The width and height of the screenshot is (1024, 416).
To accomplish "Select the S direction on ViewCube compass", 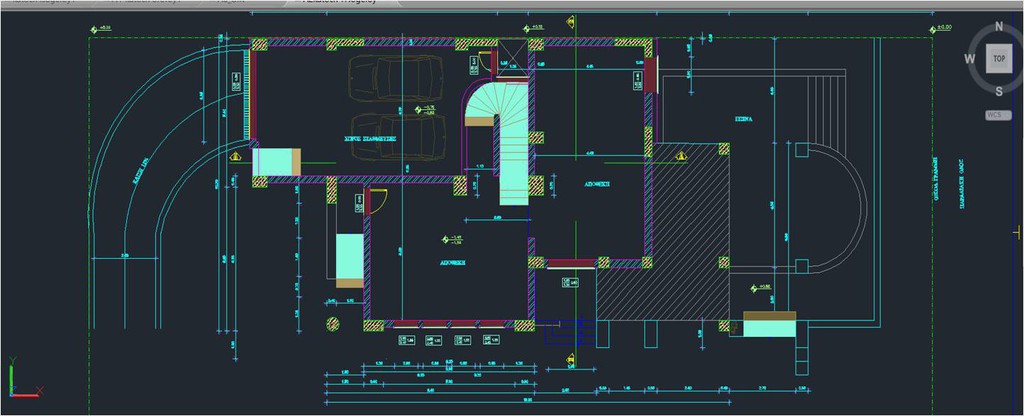I will click(999, 91).
